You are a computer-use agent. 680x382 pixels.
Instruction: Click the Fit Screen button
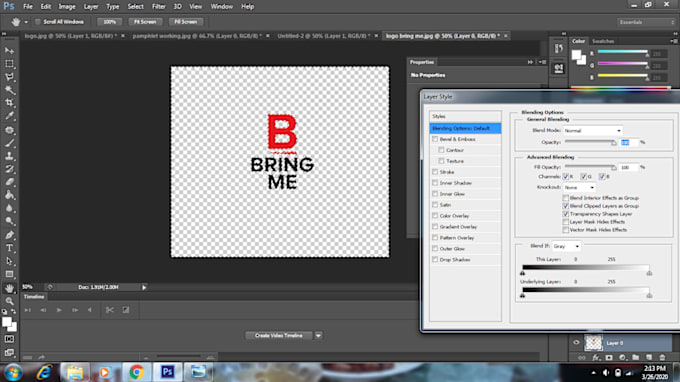145,22
